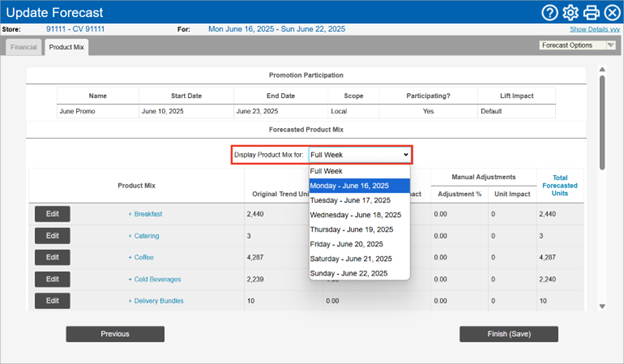Click Cold Beverages original trend value 2,239
The image size is (624, 364).
tap(255, 279)
